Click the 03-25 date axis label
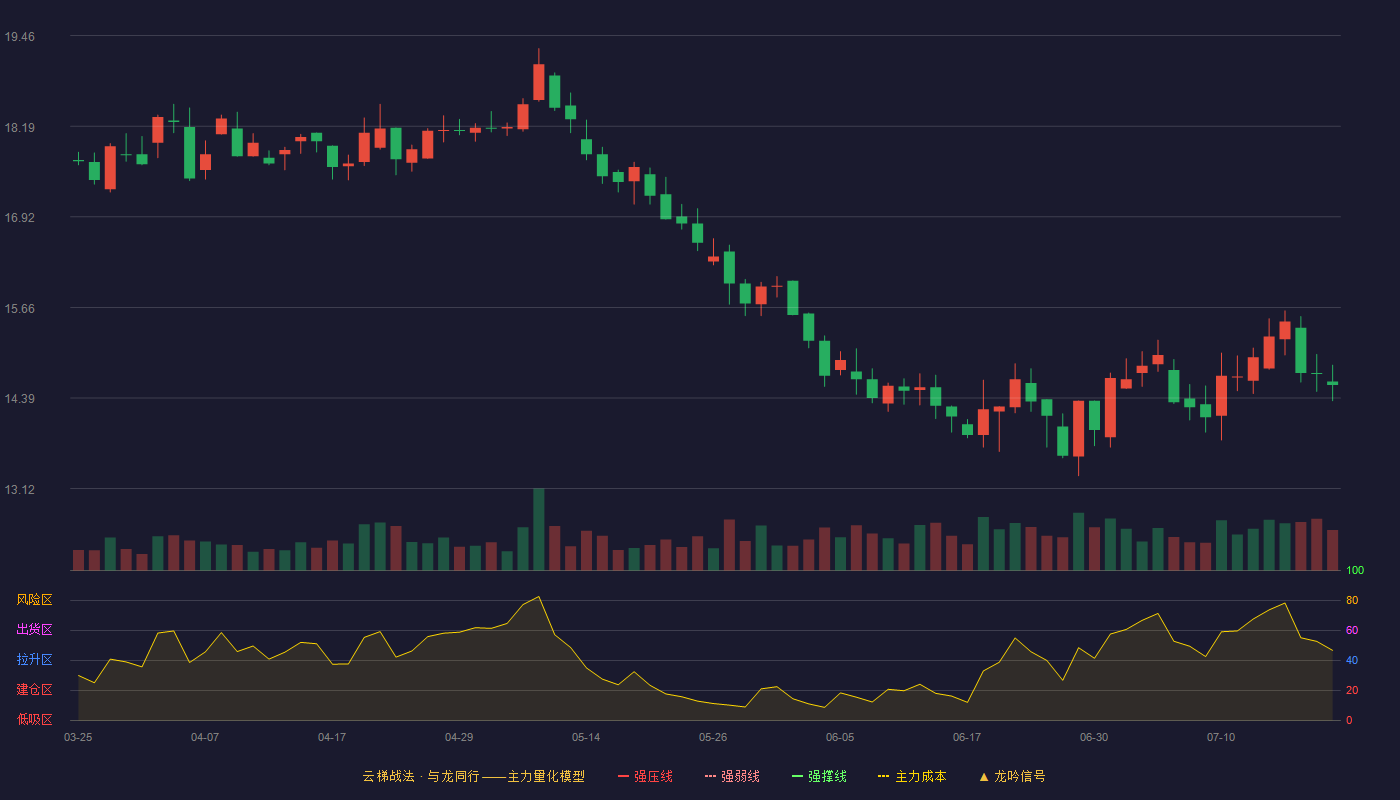 pos(78,737)
